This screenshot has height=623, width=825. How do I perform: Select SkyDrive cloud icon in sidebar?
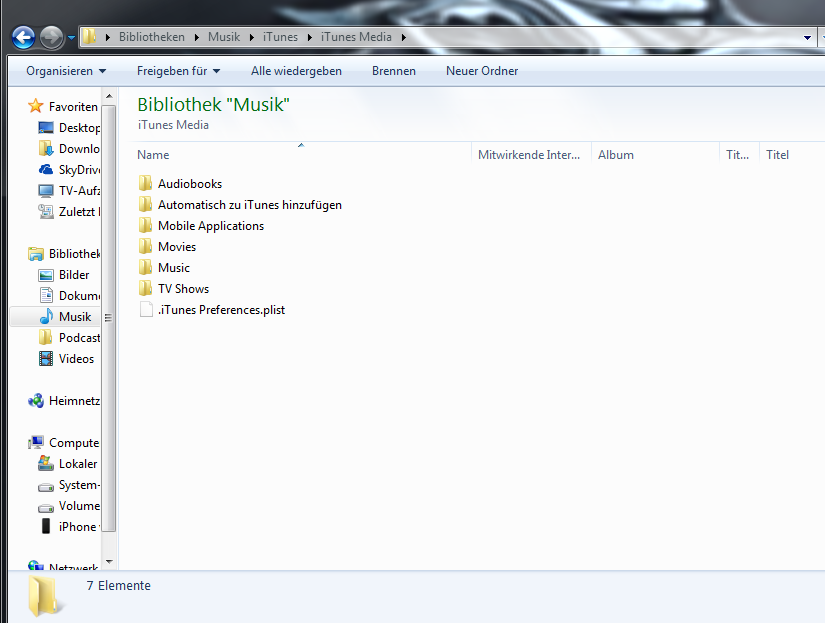pos(46,169)
